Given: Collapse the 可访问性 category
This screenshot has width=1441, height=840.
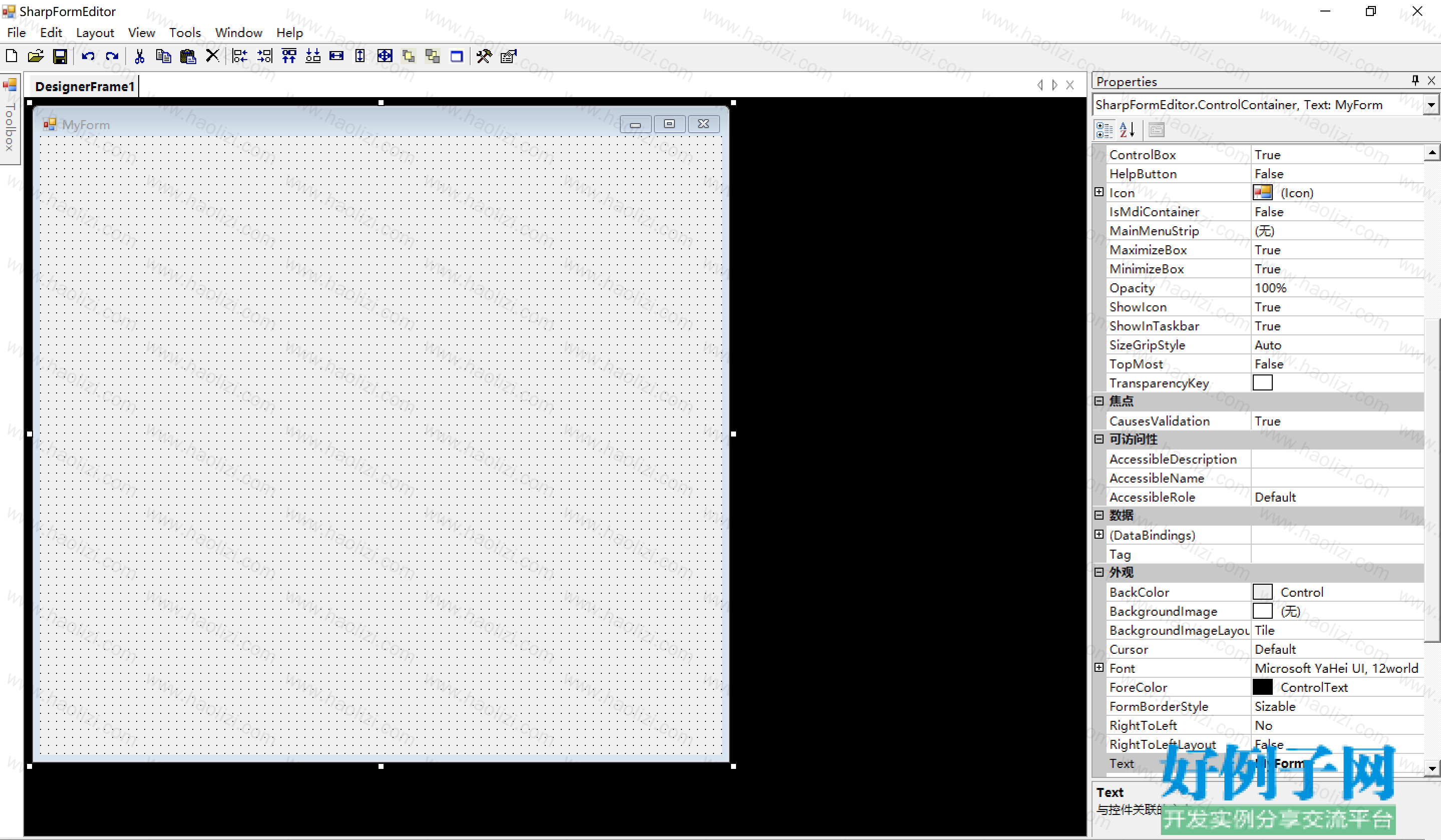Looking at the screenshot, I should click(x=1099, y=439).
